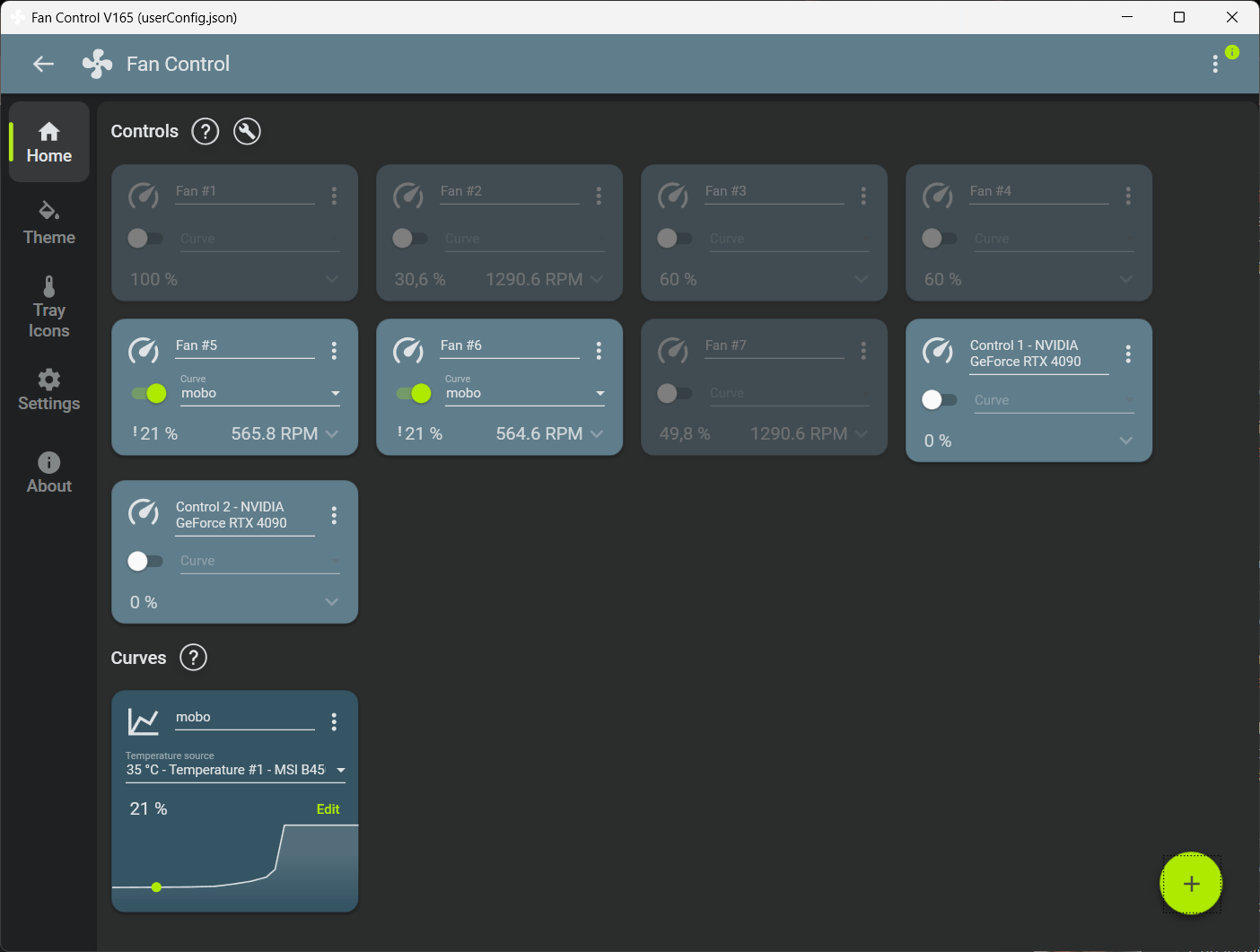Expand the Fan #1 card chevron
1260x952 pixels.
tap(332, 279)
